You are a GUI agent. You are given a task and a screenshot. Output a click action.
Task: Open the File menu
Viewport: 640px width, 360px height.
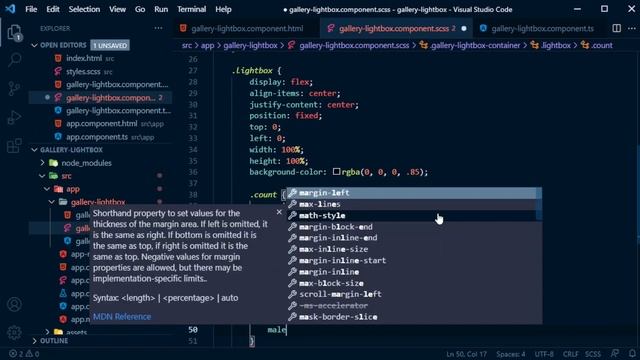point(31,9)
